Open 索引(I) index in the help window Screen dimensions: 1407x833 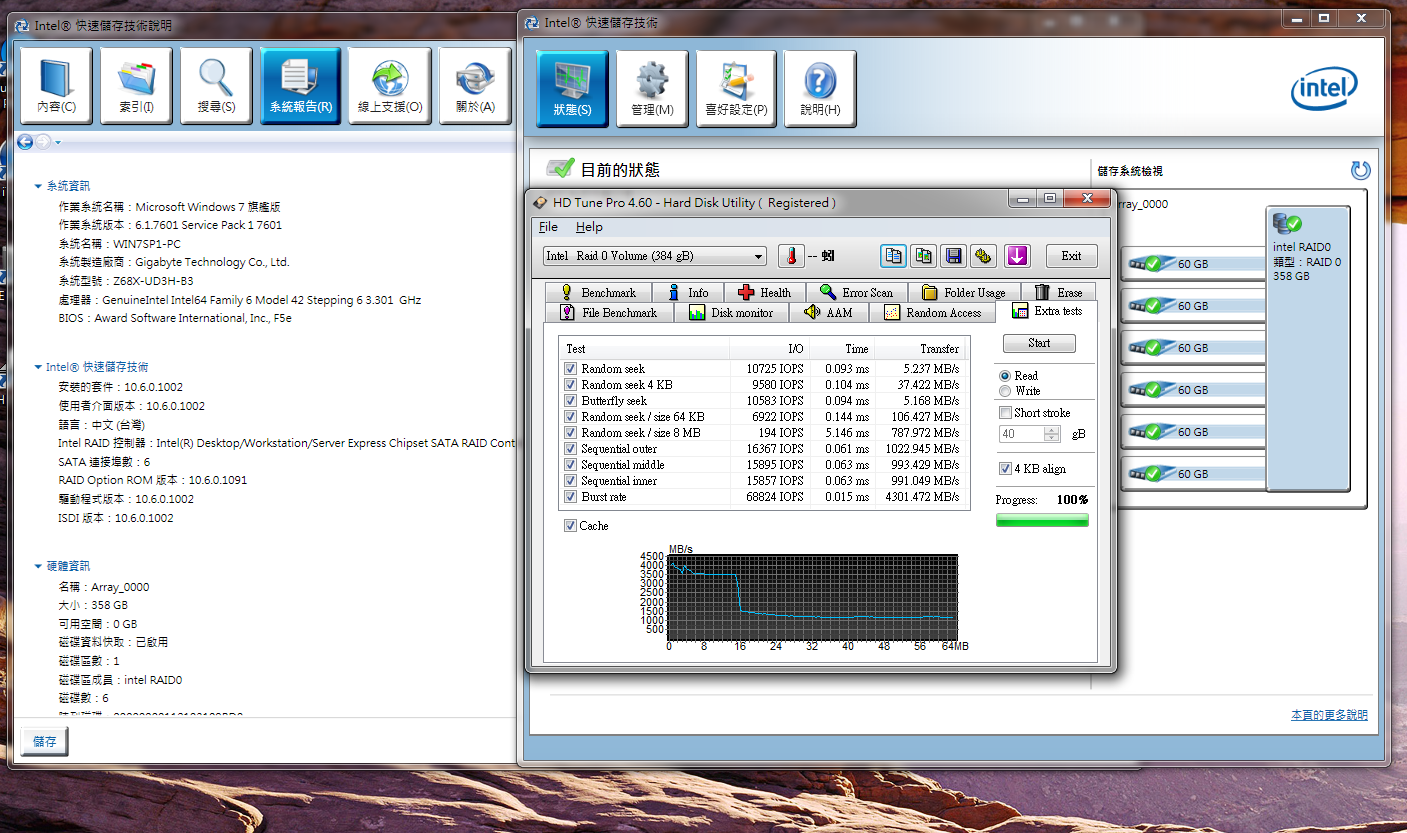point(136,86)
